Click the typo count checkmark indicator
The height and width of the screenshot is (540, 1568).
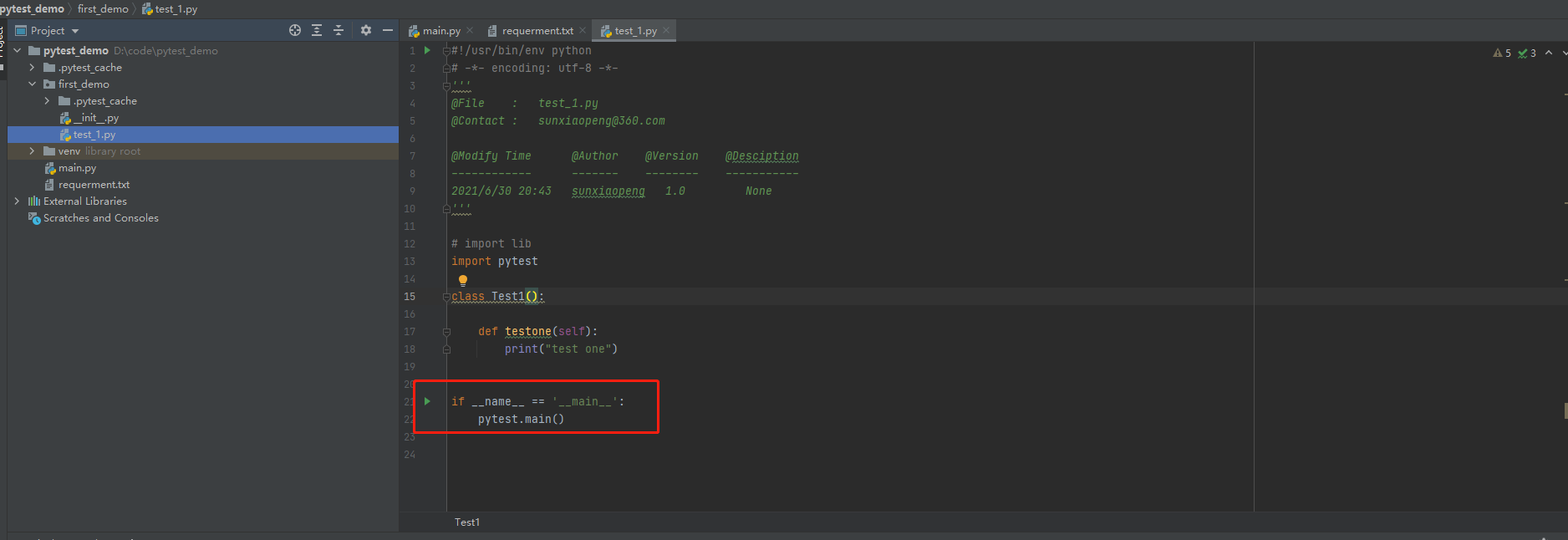(x=1527, y=53)
